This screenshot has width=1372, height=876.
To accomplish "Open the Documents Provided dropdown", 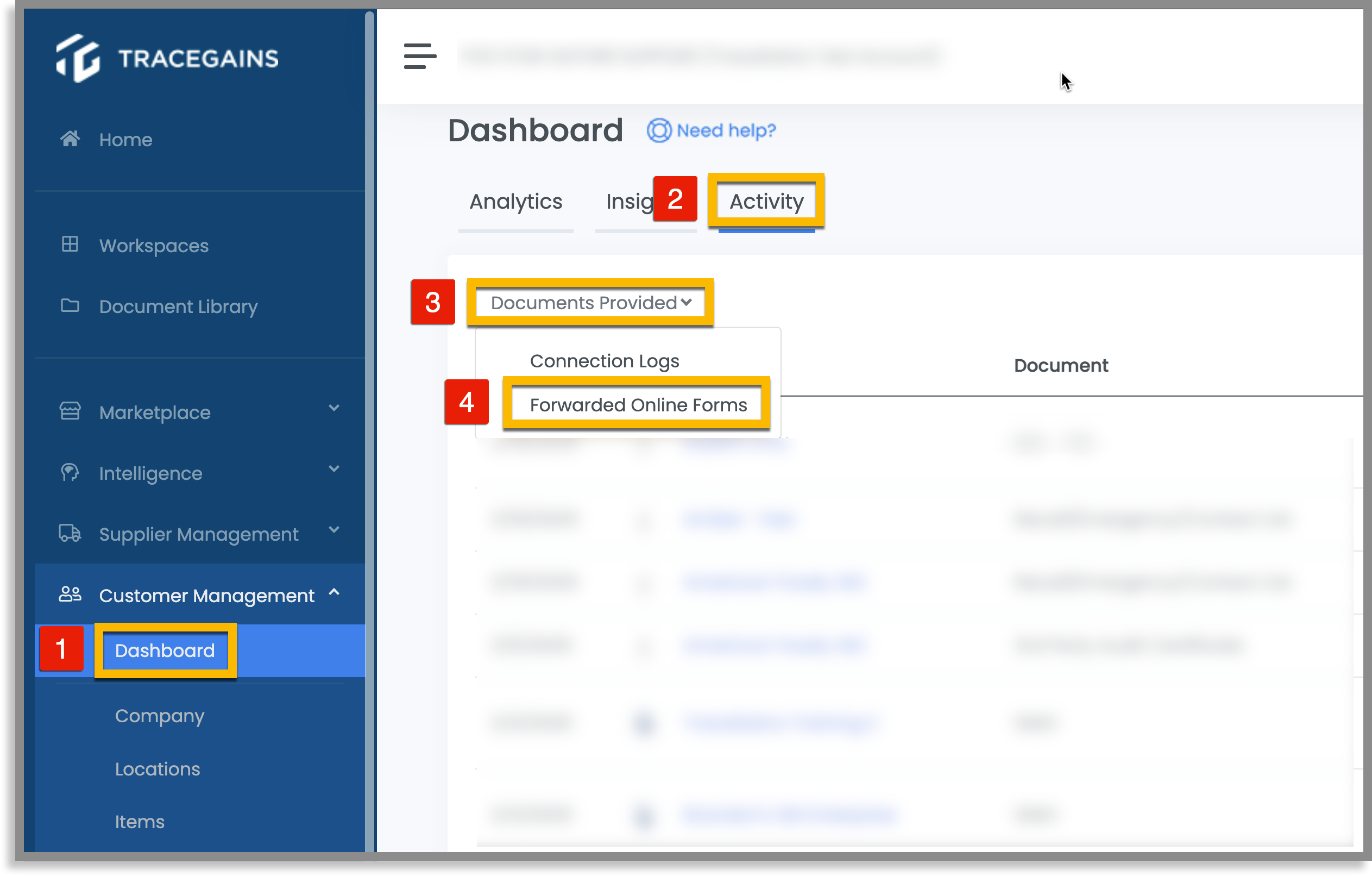I will pyautogui.click(x=591, y=303).
